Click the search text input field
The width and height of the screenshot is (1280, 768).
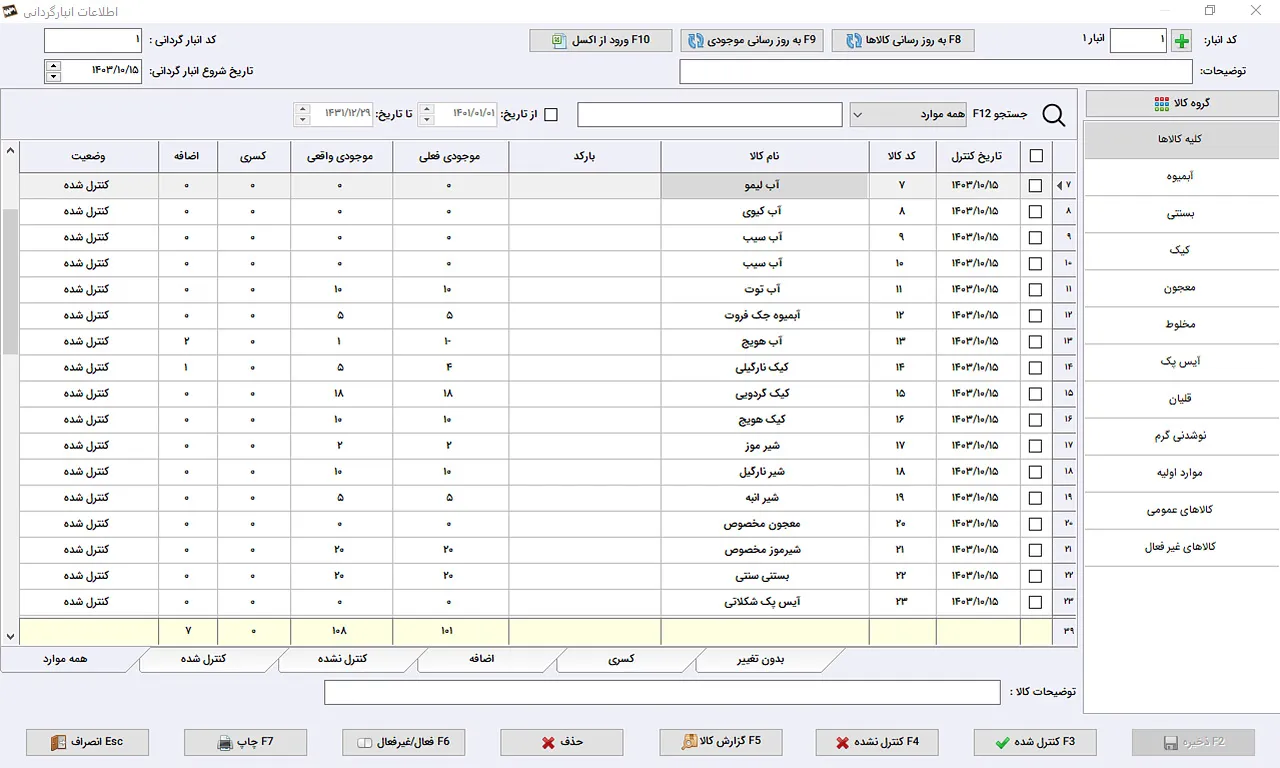tap(710, 115)
